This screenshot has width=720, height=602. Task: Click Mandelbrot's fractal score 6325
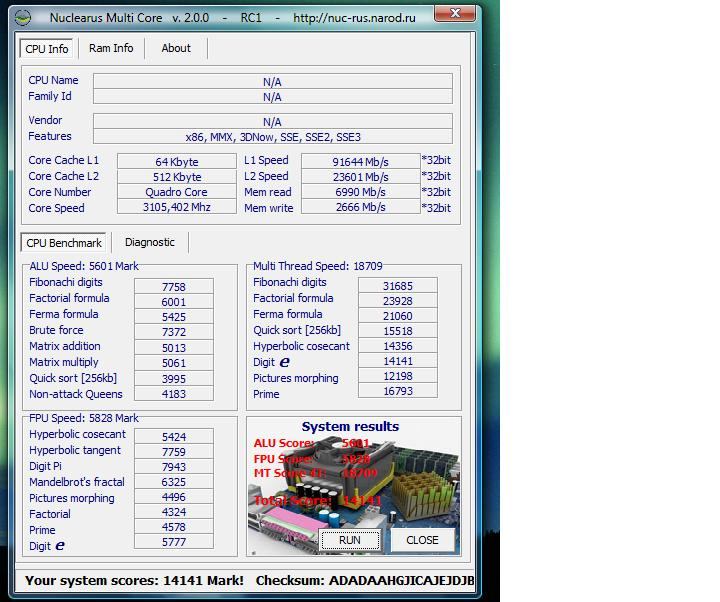click(174, 482)
